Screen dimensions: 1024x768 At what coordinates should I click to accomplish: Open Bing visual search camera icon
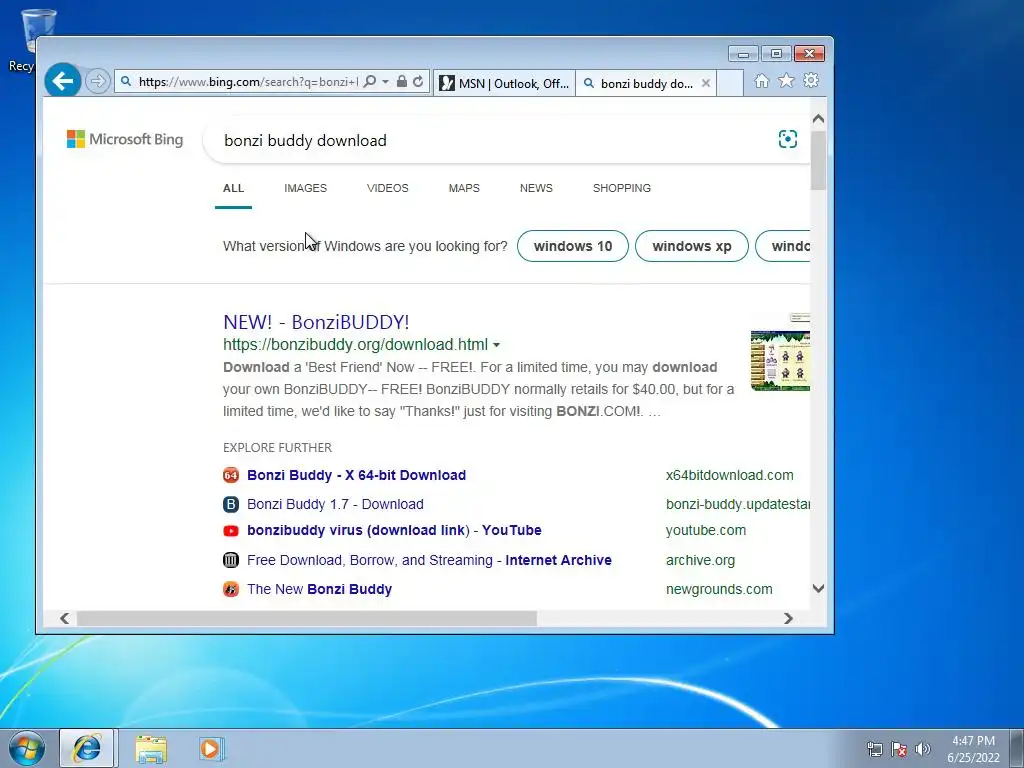pos(788,139)
